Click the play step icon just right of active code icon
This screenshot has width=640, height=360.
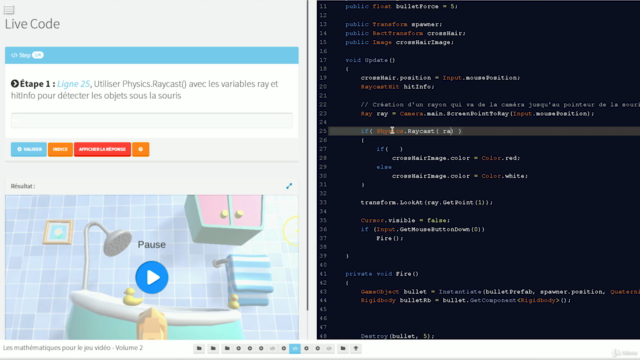click(x=306, y=349)
